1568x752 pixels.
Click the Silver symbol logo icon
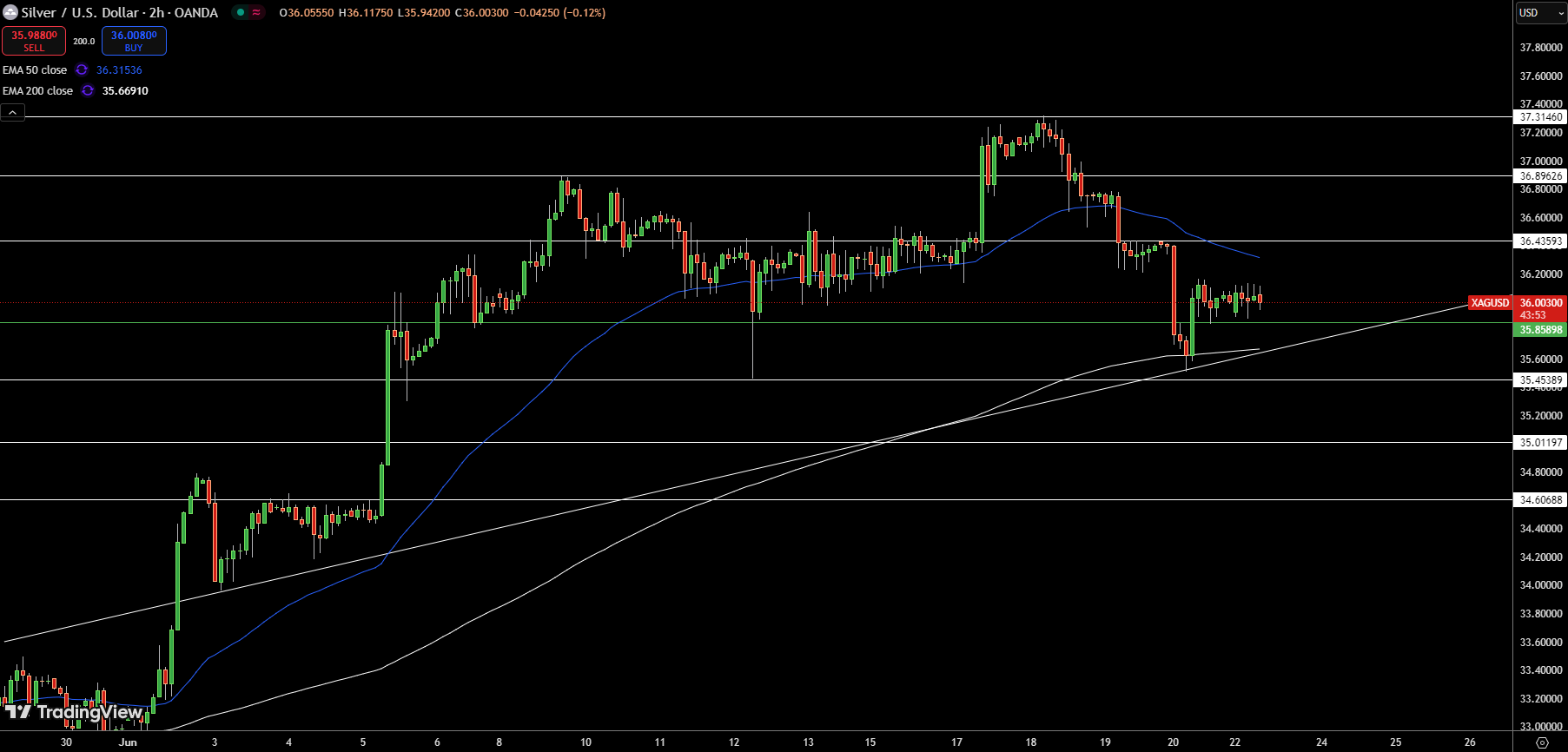pos(10,12)
